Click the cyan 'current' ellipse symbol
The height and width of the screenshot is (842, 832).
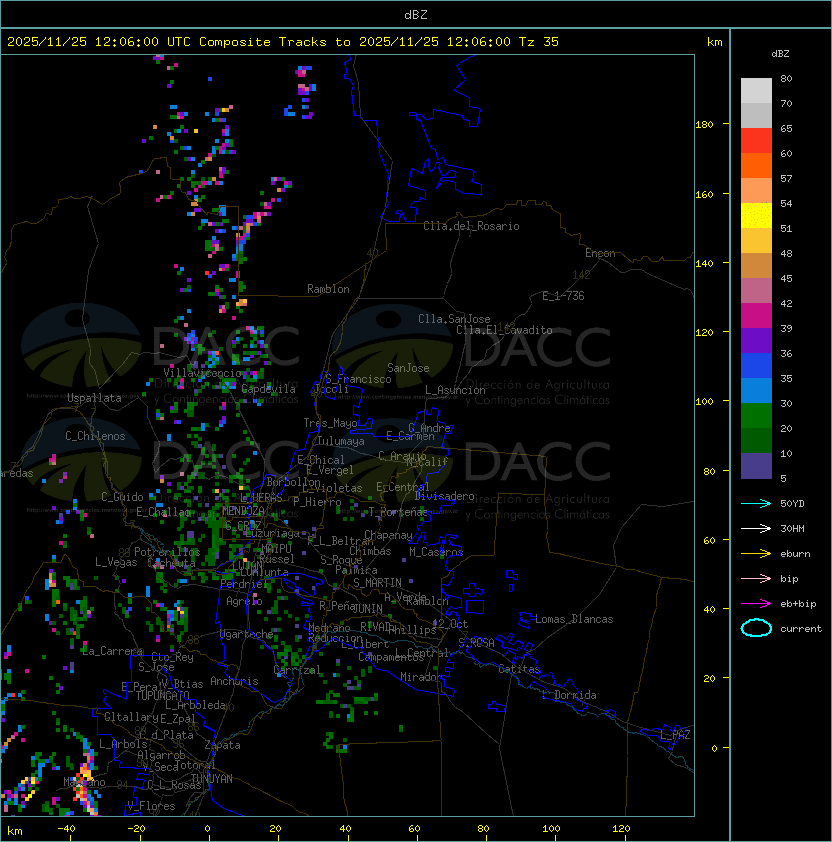click(x=756, y=628)
